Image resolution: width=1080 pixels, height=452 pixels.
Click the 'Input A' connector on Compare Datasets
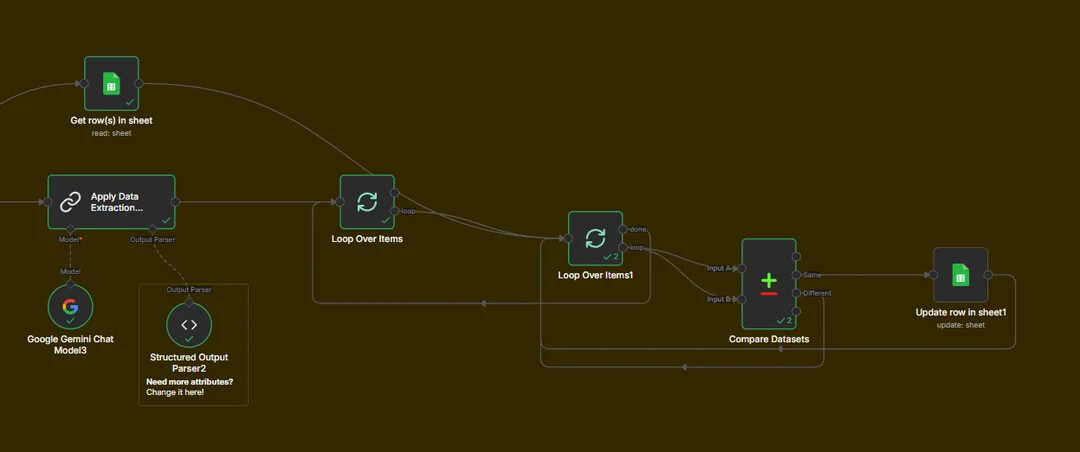741,268
